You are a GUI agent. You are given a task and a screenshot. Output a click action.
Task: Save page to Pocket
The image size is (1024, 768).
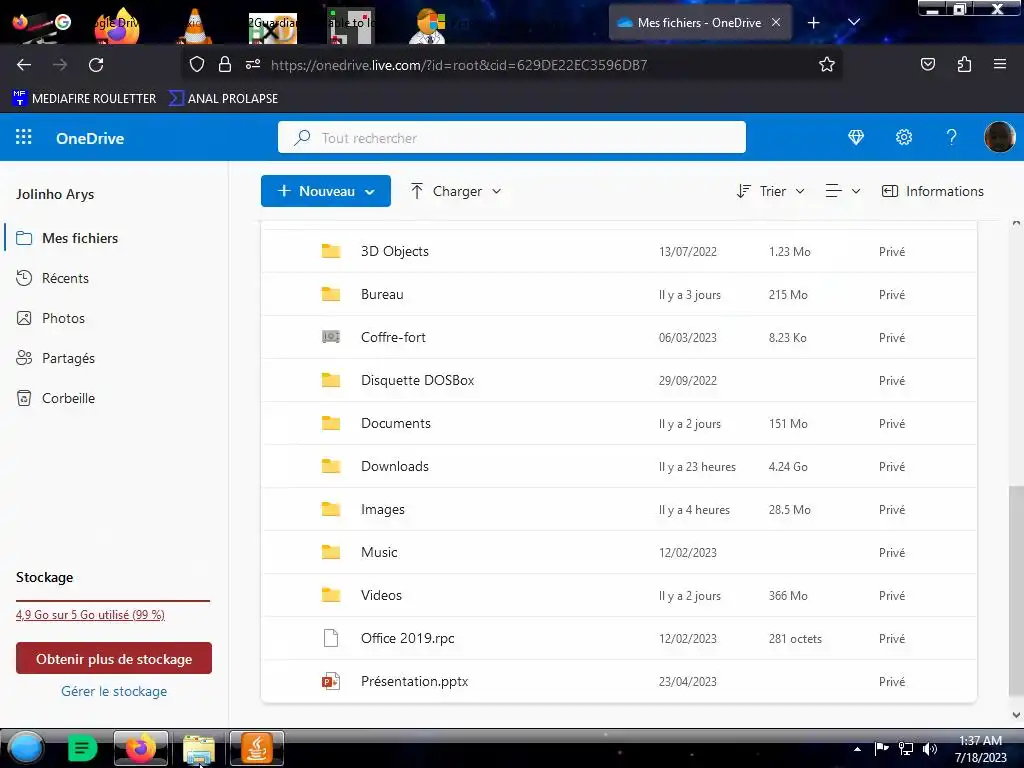928,65
